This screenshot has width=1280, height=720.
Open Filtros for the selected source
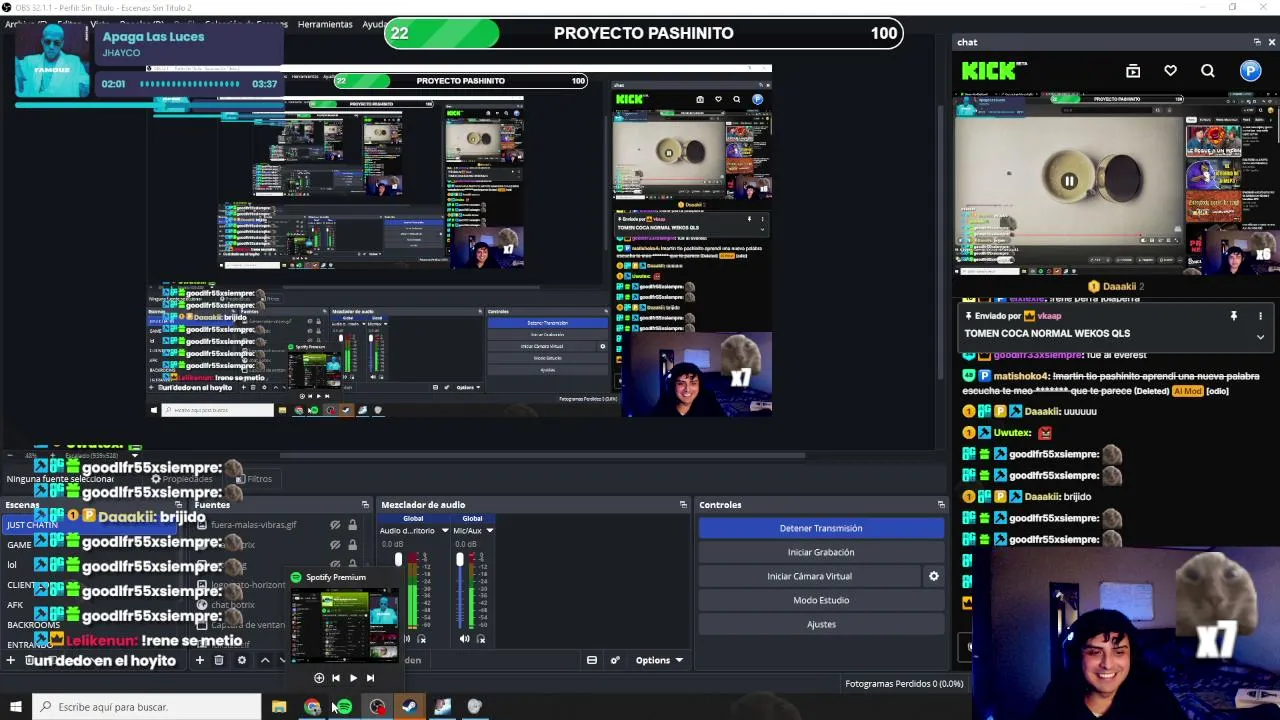[x=253, y=479]
